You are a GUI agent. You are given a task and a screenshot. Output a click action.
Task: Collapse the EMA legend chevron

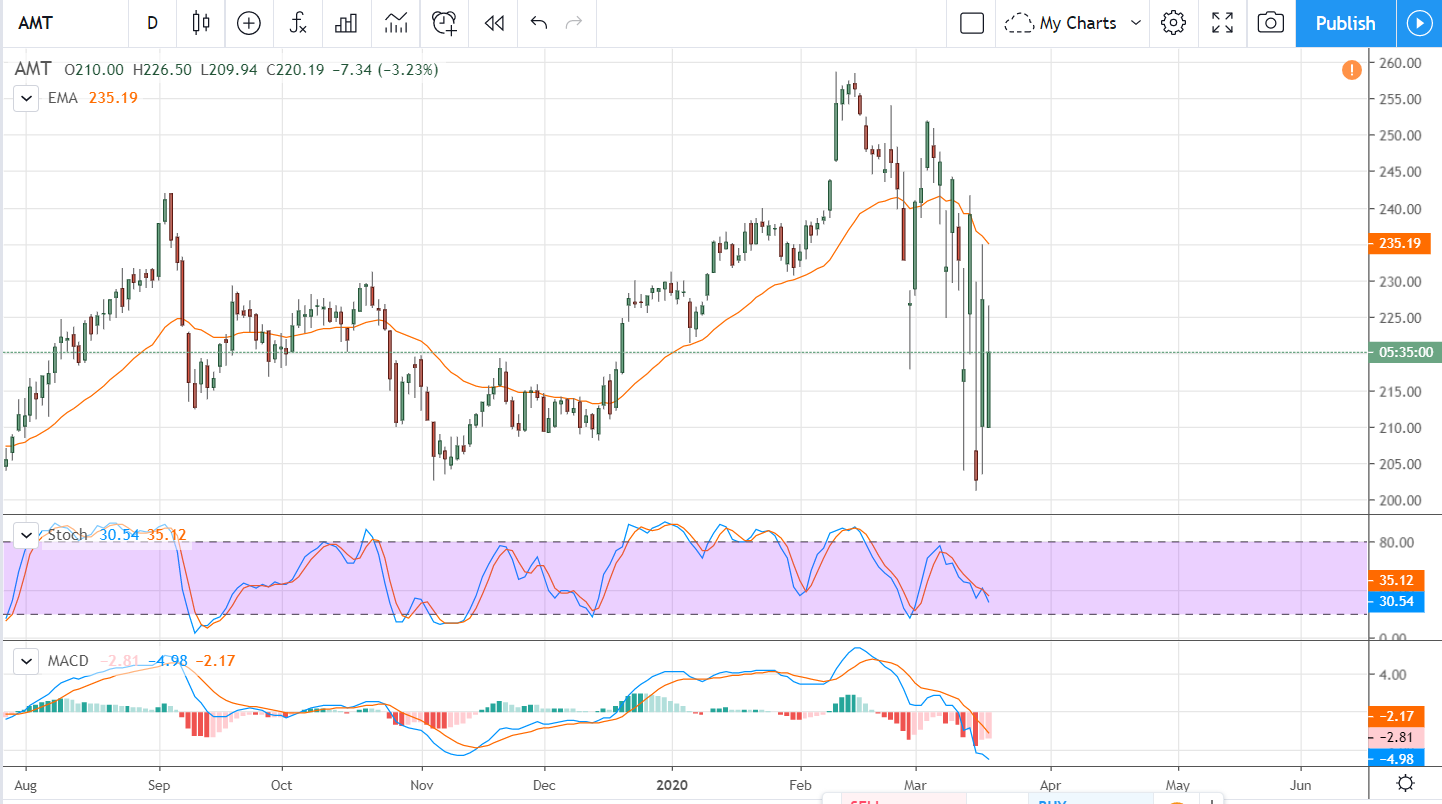(26, 98)
